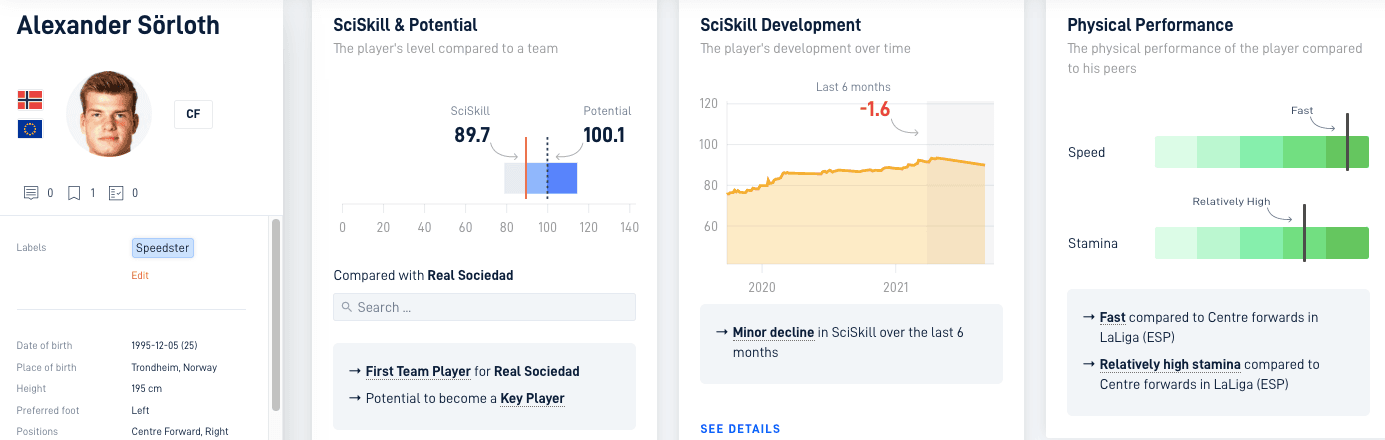This screenshot has width=1385, height=440.
Task: Click the Fast speed comparison link
Action: pos(1112,317)
